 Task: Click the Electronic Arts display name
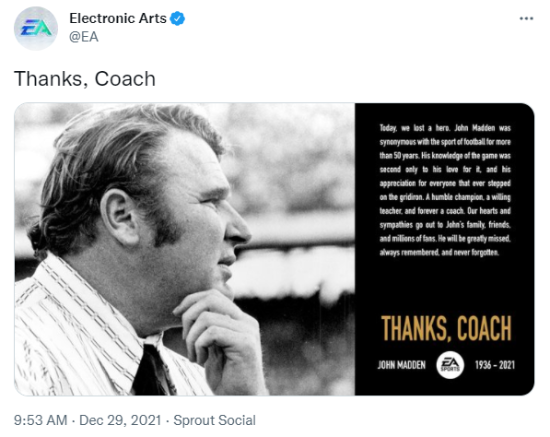pyautogui.click(x=118, y=18)
